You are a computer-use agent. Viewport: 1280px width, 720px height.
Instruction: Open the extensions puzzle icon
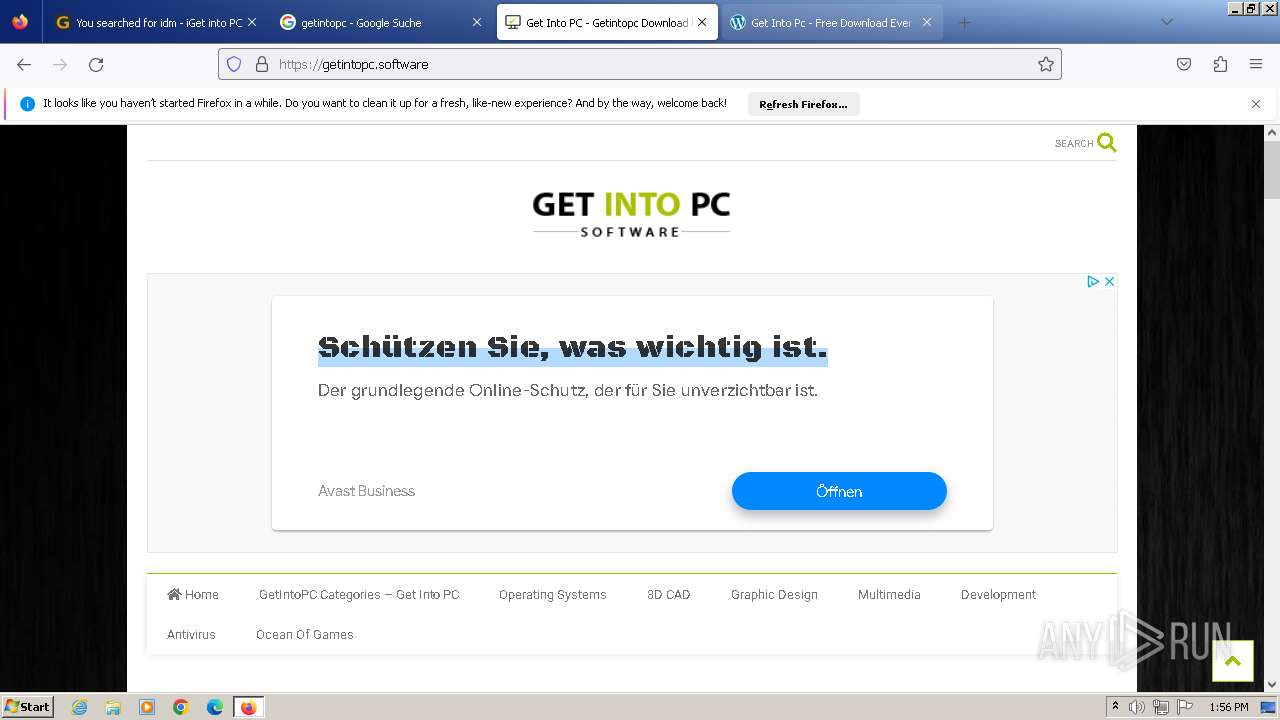(x=1220, y=64)
